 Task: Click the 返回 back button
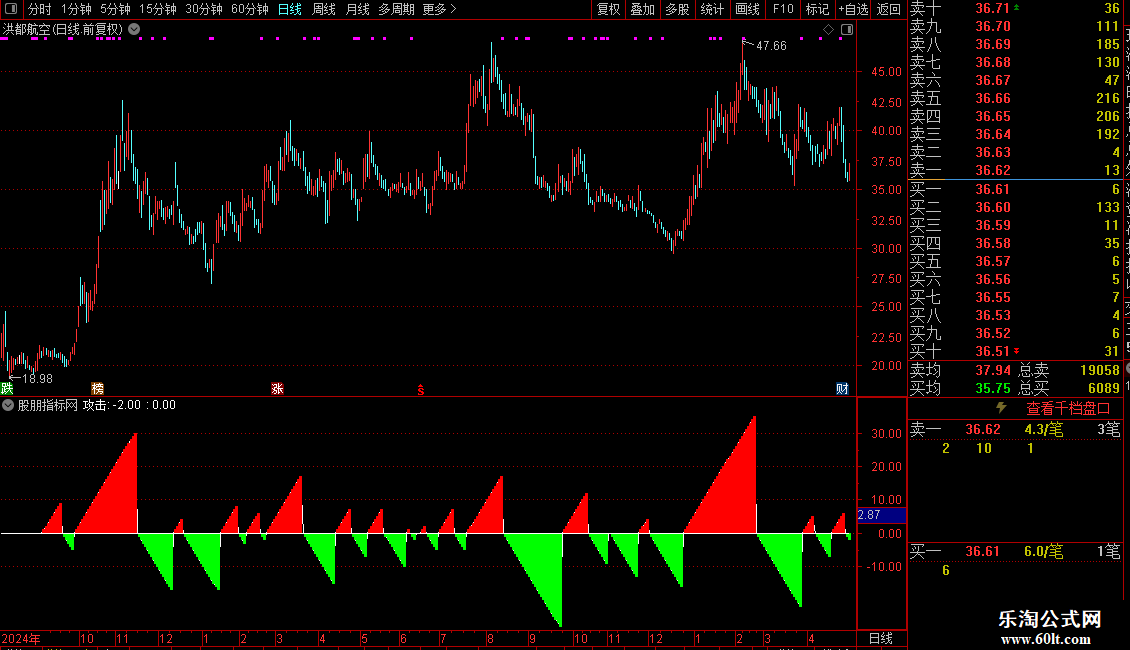tap(889, 9)
